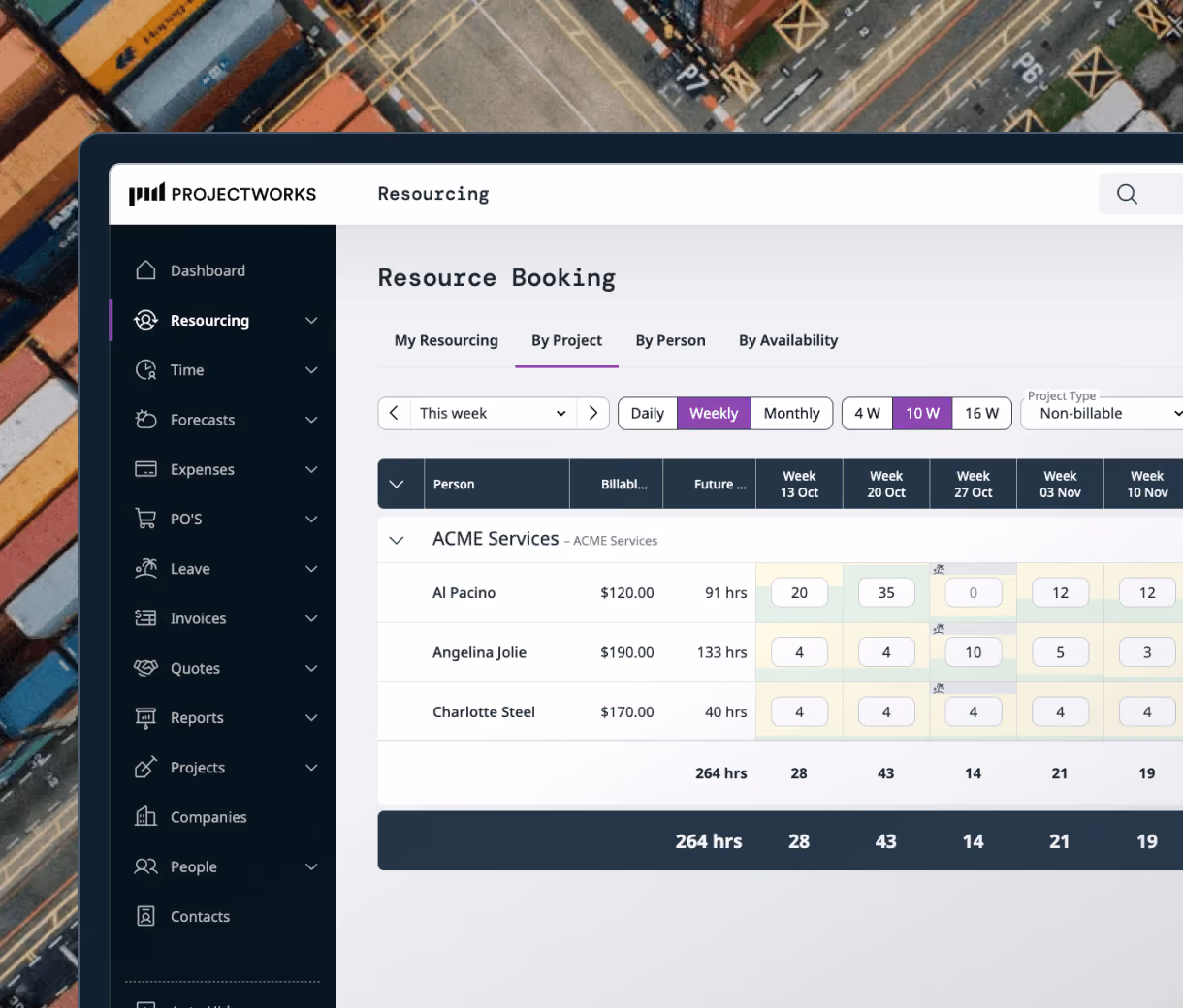The image size is (1183, 1008).
Task: Select Monthly view toggle
Action: 791,413
